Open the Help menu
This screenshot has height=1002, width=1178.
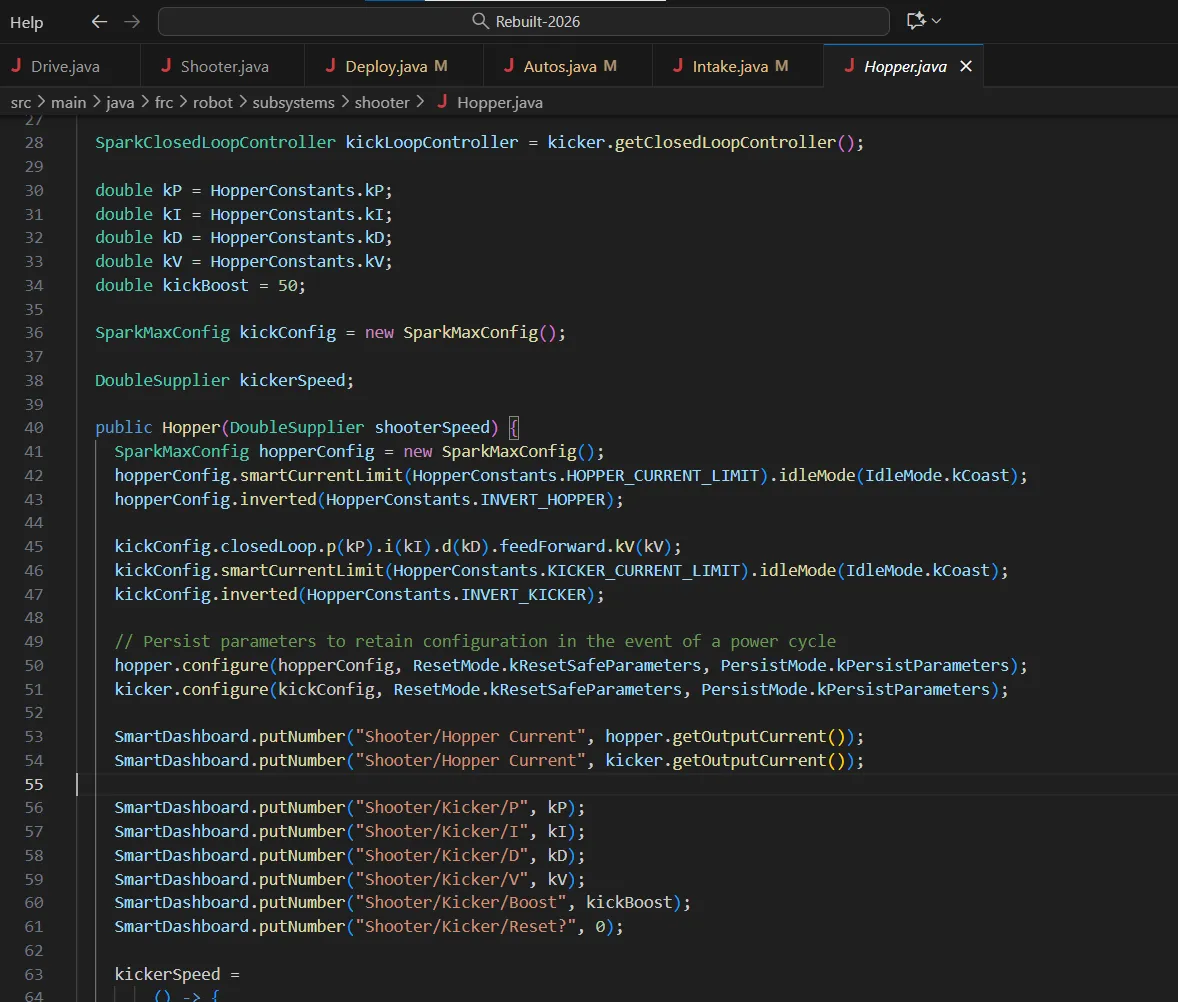(x=26, y=23)
